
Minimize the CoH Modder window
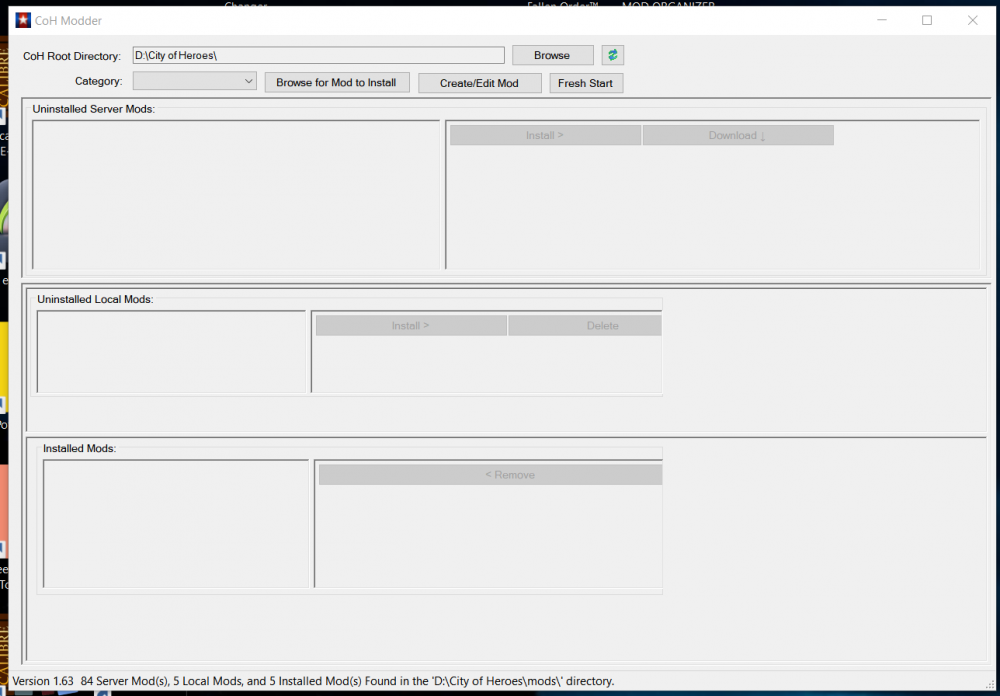(x=881, y=20)
